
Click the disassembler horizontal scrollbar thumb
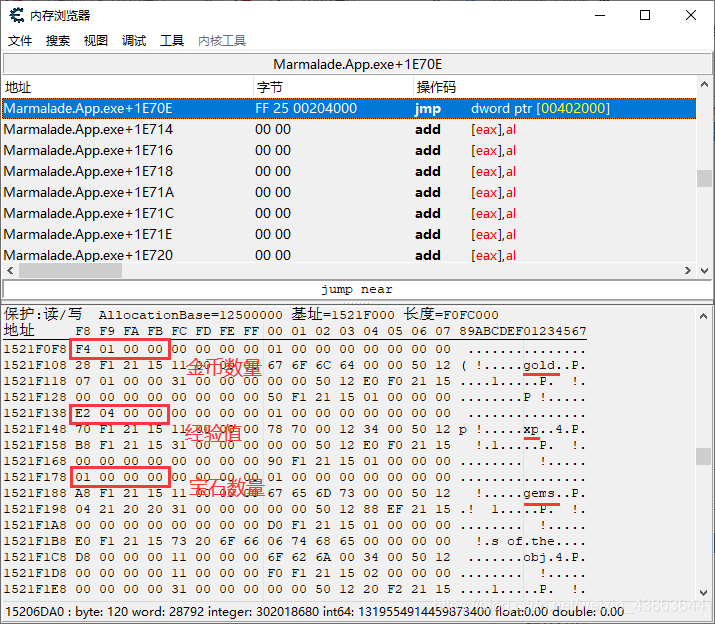tap(70, 270)
